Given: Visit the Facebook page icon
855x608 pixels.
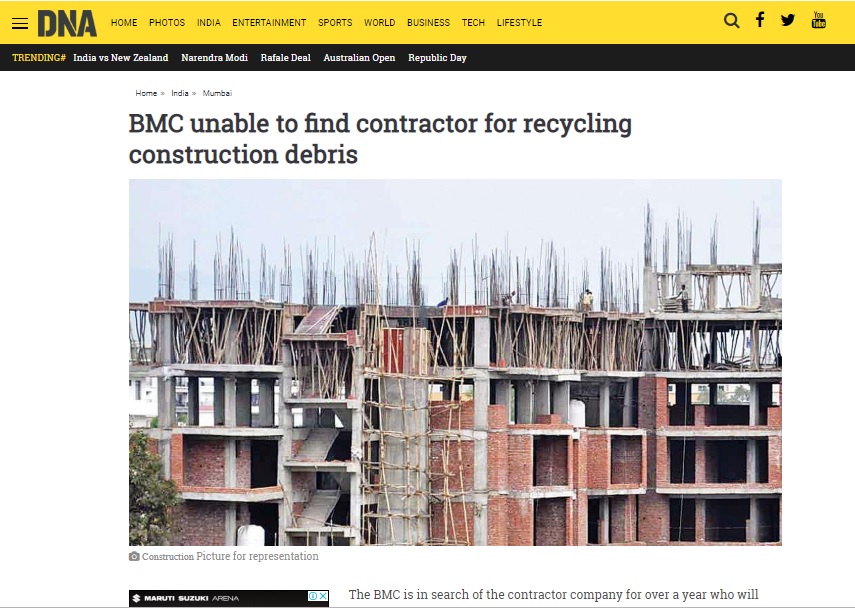Looking at the screenshot, I should [760, 20].
